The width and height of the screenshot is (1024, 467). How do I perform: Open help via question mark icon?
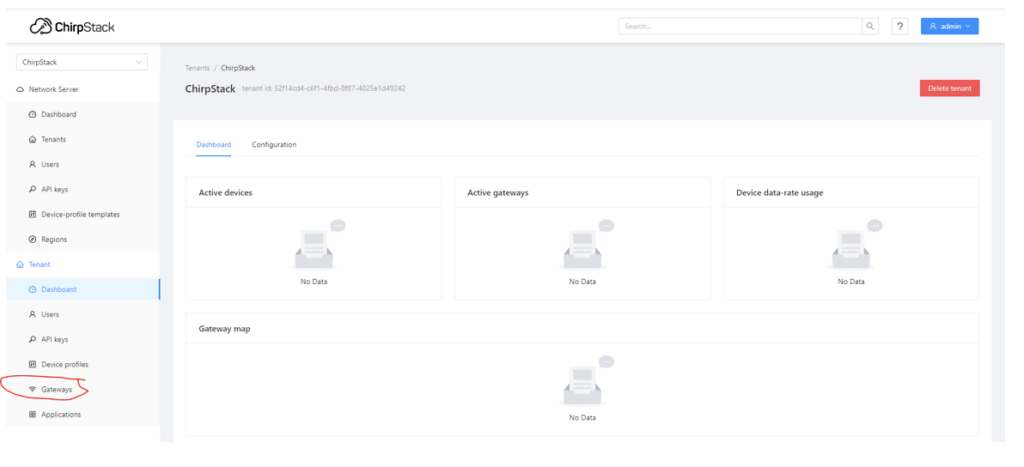pos(900,26)
